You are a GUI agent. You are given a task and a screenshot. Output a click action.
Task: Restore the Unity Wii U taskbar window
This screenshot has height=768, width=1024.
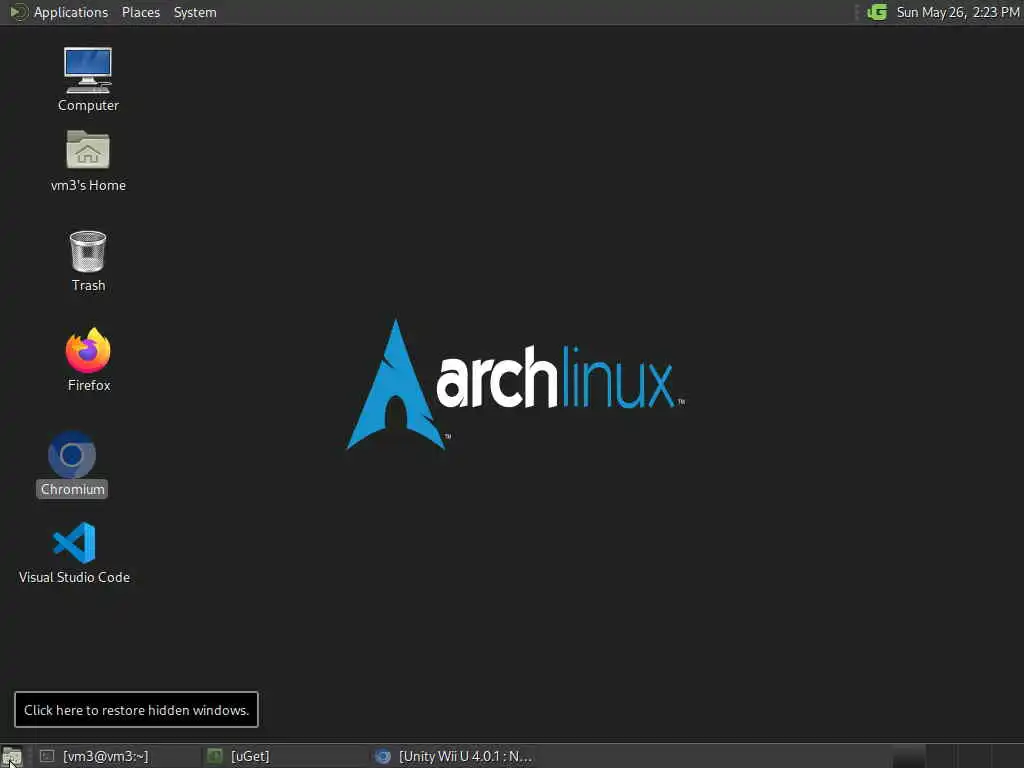(453, 756)
